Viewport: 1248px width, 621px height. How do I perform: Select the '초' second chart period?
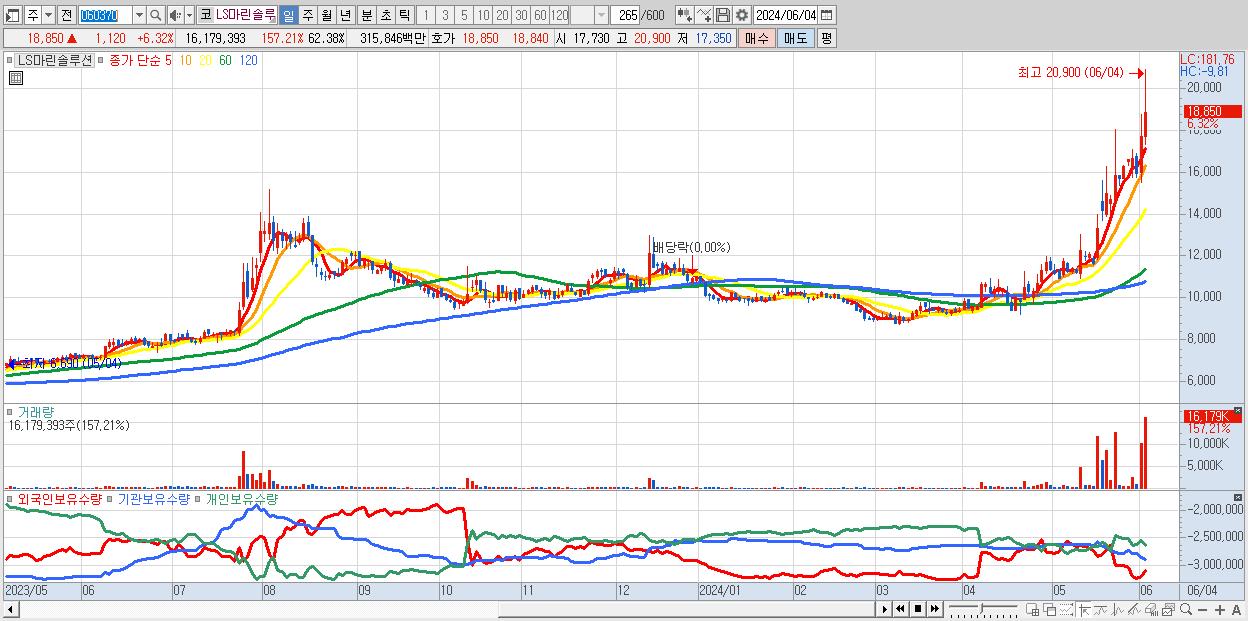(x=385, y=15)
